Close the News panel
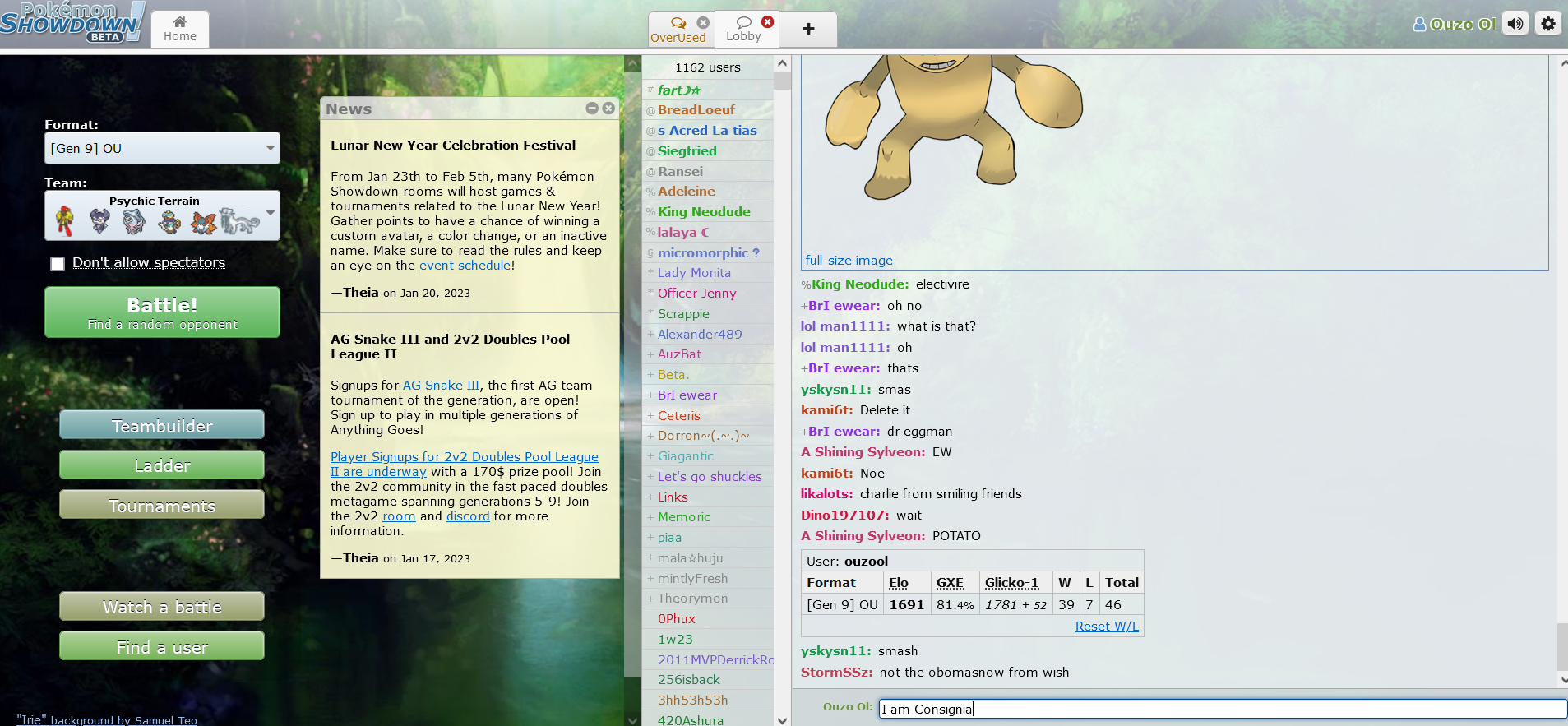 (x=608, y=109)
